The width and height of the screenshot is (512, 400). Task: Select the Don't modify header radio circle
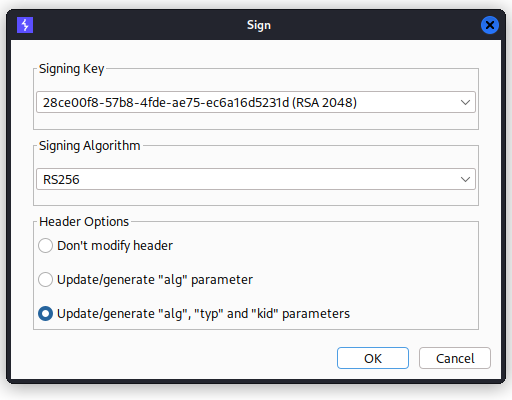tap(45, 246)
